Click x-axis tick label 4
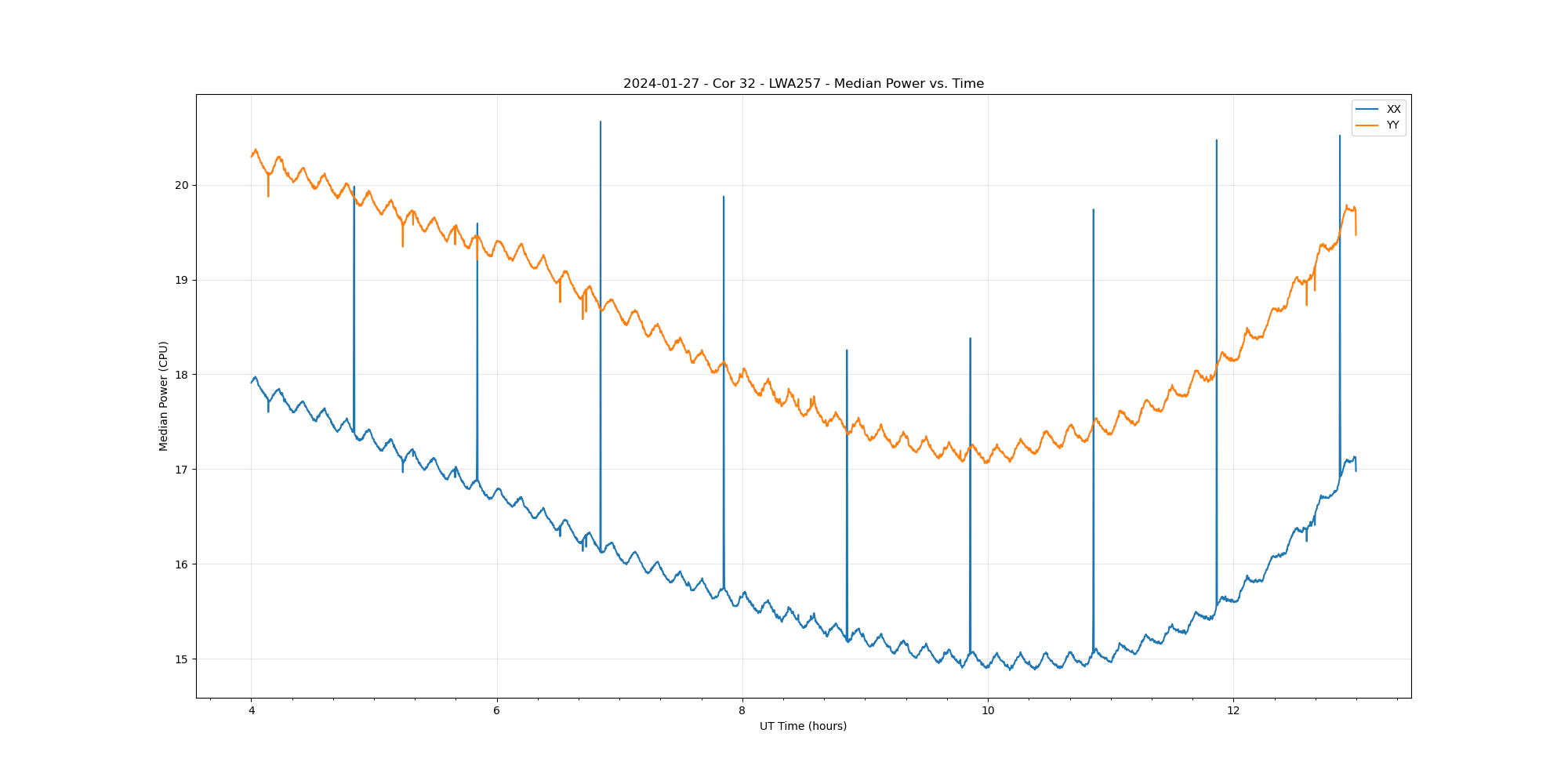 tap(252, 711)
